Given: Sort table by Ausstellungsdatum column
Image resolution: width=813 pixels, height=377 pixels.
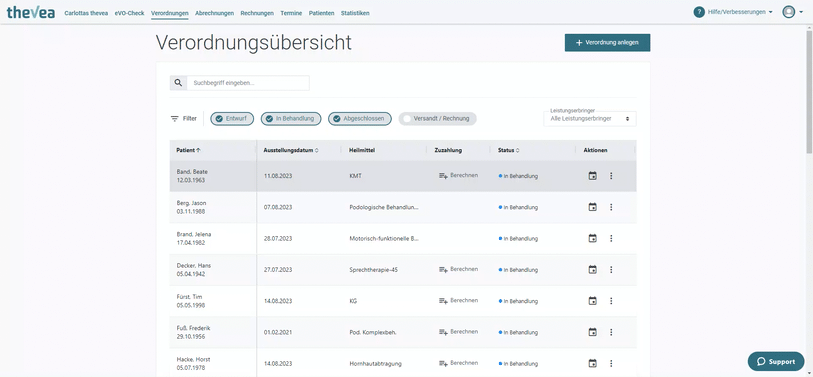Looking at the screenshot, I should point(291,150).
